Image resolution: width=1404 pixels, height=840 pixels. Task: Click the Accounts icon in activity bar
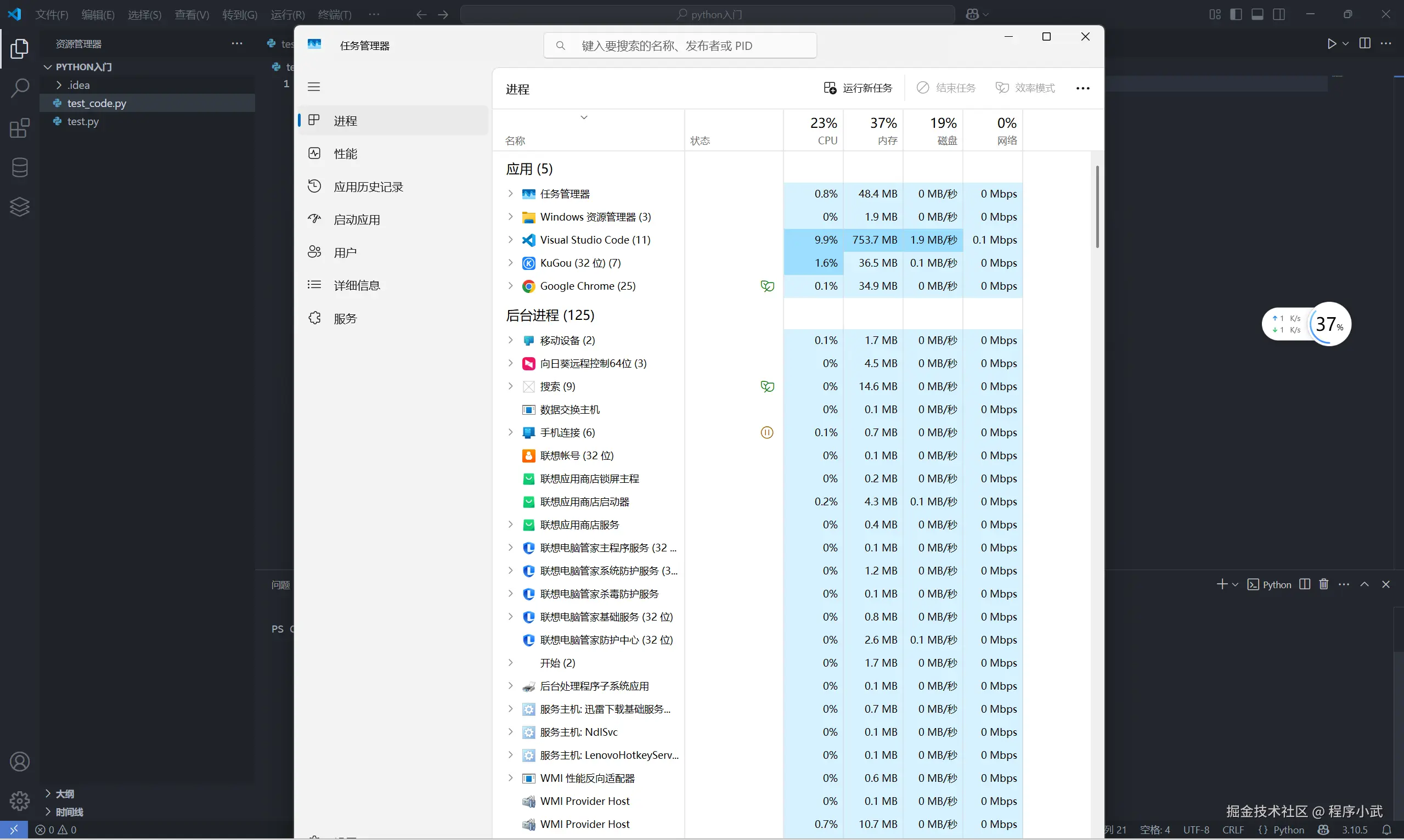[19, 762]
